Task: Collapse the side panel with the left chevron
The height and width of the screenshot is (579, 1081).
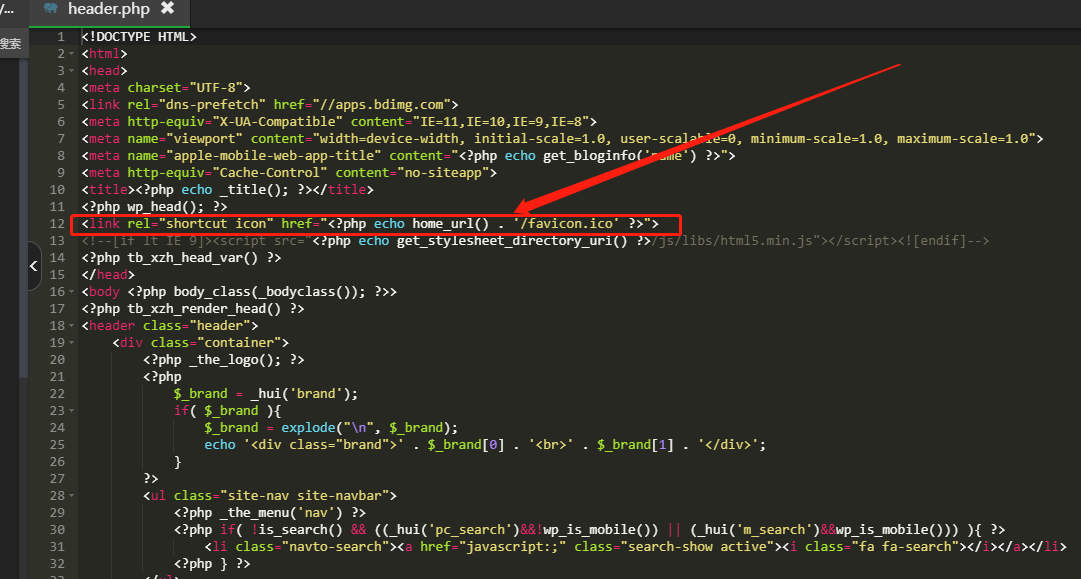Action: (x=34, y=266)
